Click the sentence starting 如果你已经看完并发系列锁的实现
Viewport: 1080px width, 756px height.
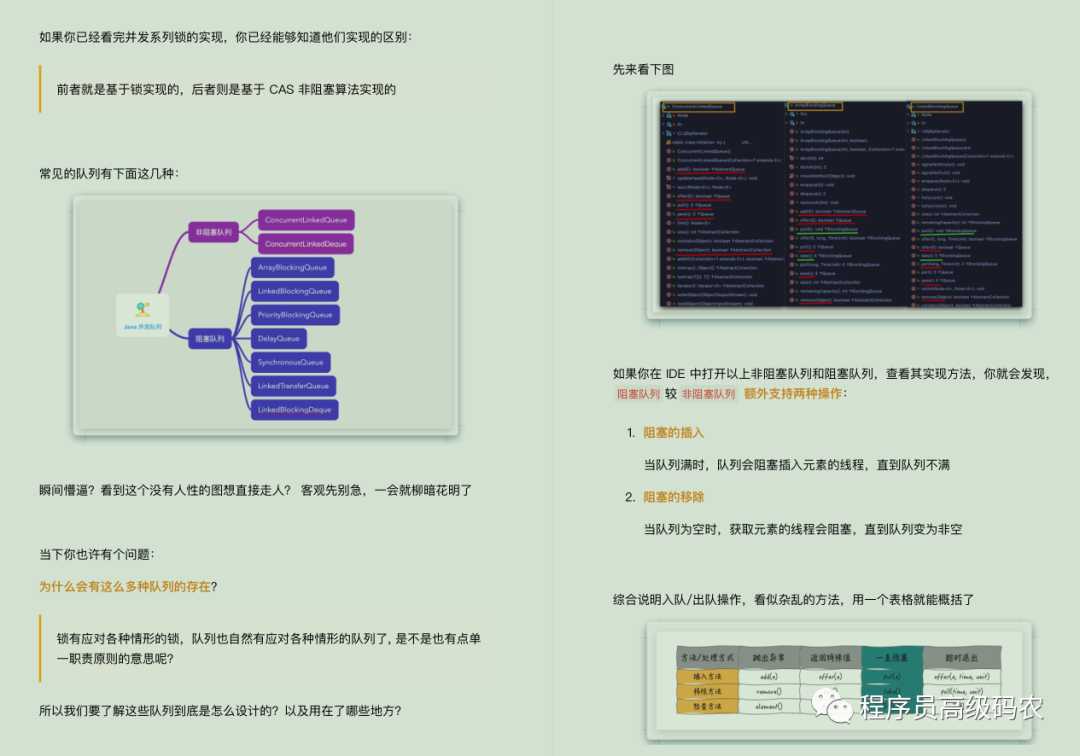tap(226, 37)
